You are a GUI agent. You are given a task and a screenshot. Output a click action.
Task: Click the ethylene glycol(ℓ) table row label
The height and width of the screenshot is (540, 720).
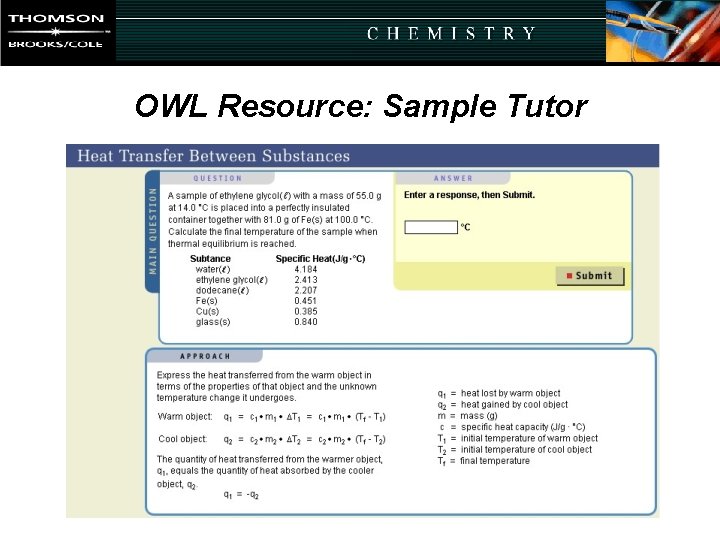click(x=231, y=280)
